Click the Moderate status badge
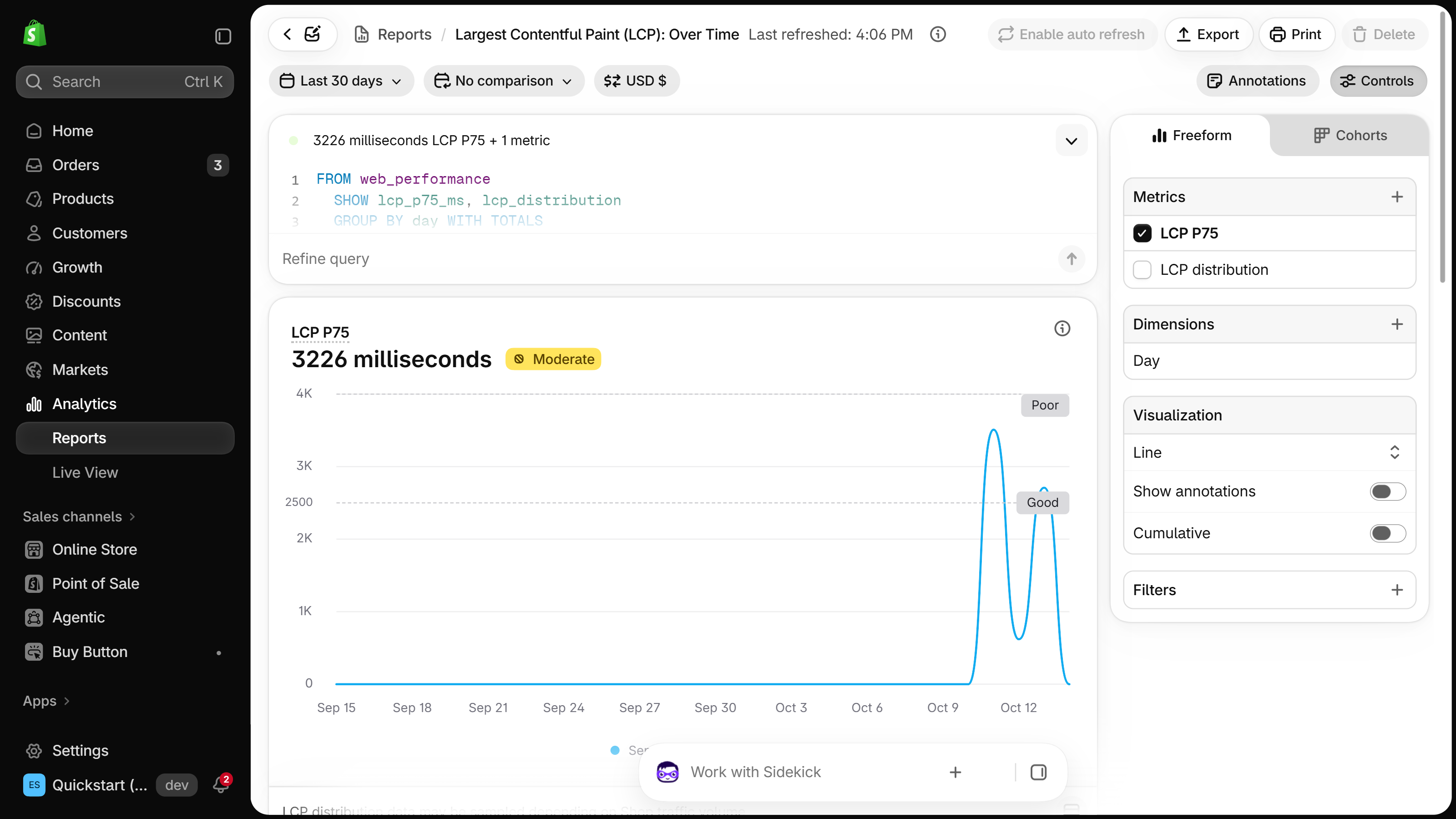 (x=553, y=359)
